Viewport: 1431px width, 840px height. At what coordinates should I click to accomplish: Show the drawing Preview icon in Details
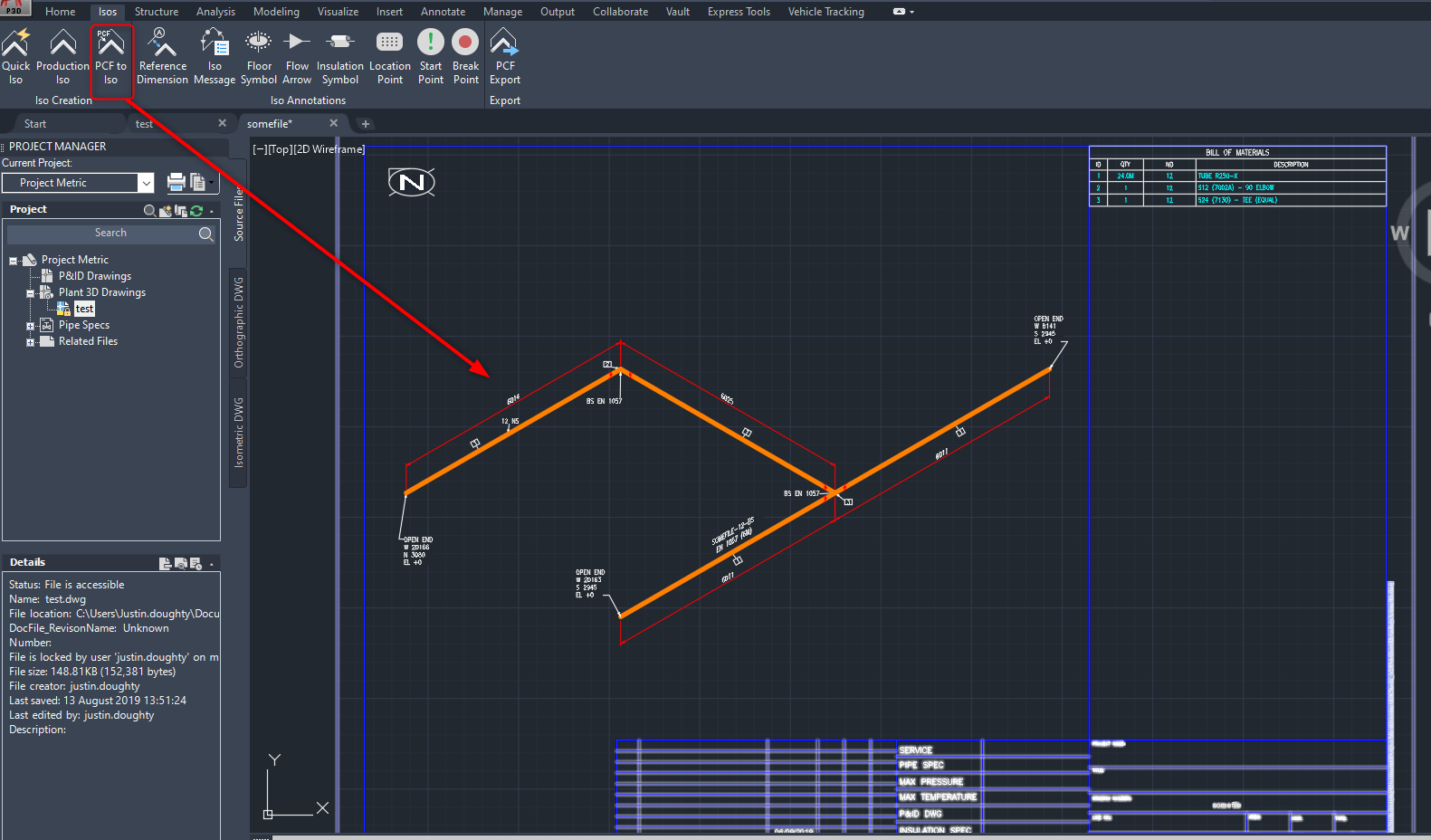(x=181, y=563)
